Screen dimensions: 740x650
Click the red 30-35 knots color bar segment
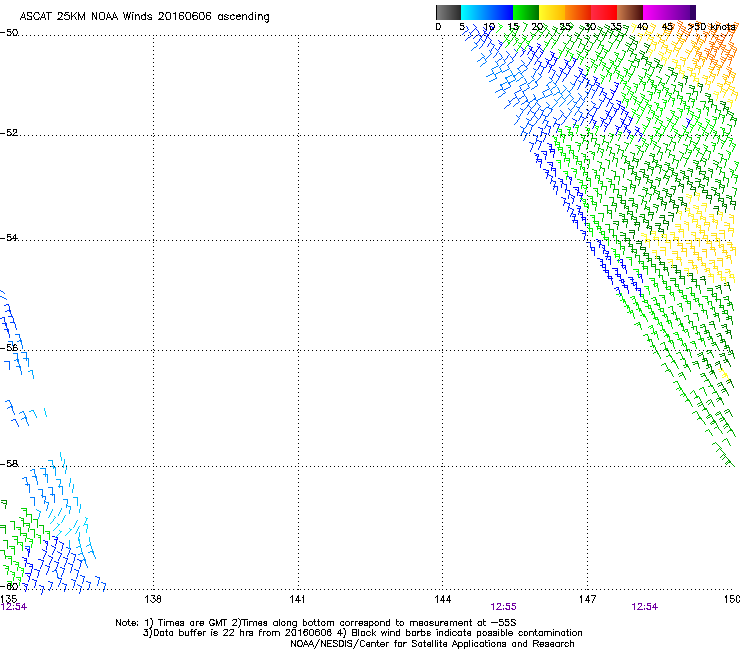(604, 12)
